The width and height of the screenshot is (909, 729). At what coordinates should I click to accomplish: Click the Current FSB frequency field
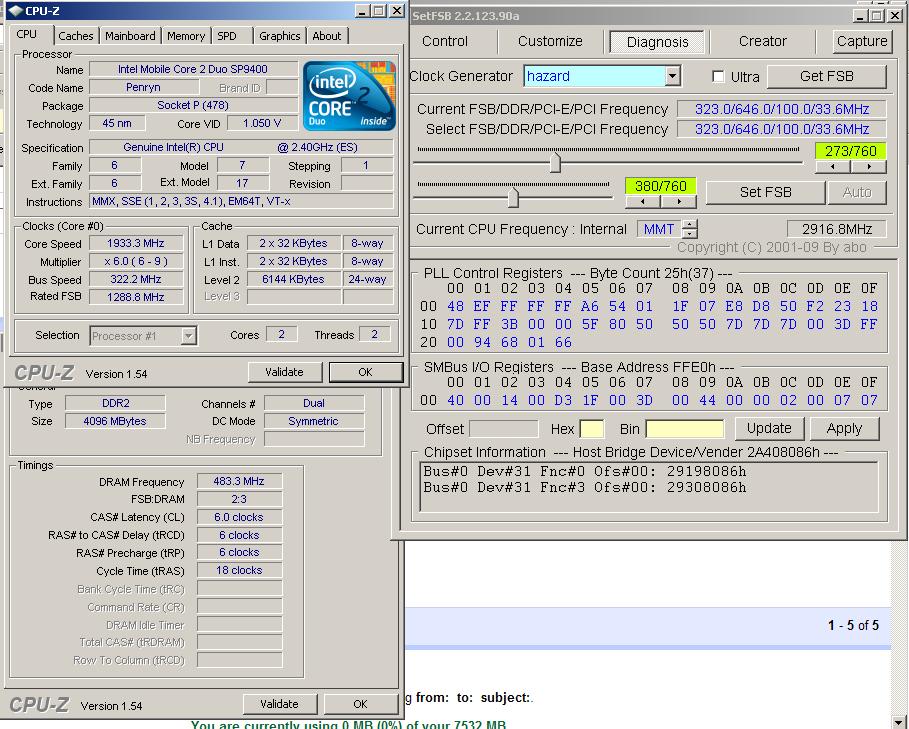[781, 109]
